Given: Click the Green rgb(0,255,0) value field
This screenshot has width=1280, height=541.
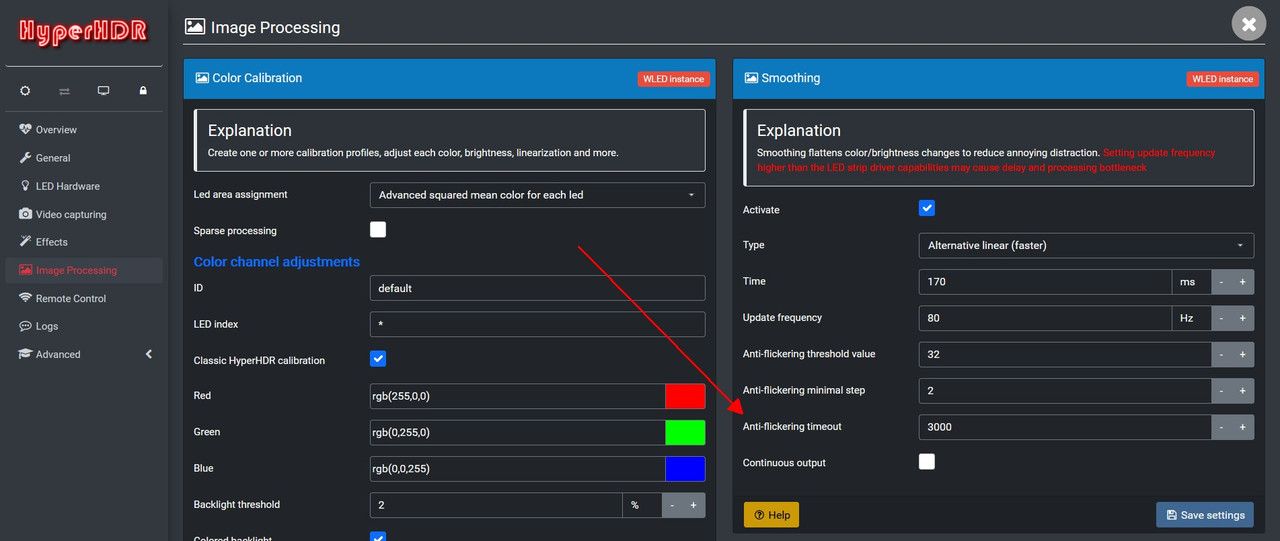Looking at the screenshot, I should [x=517, y=432].
